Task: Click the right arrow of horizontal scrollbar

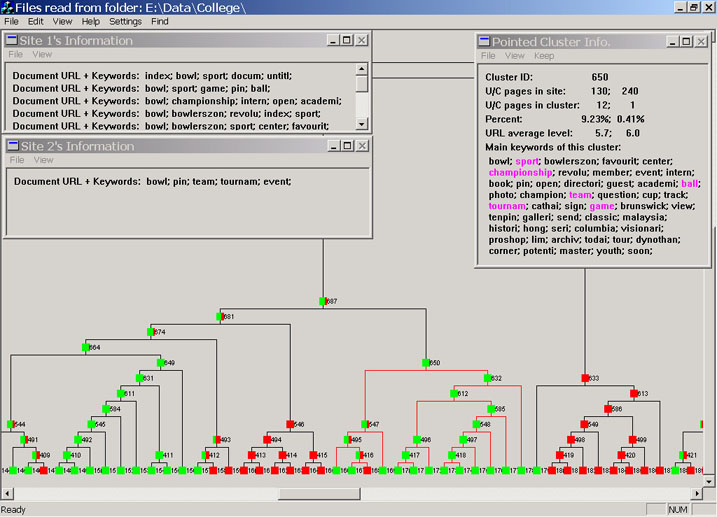Action: 696,494
